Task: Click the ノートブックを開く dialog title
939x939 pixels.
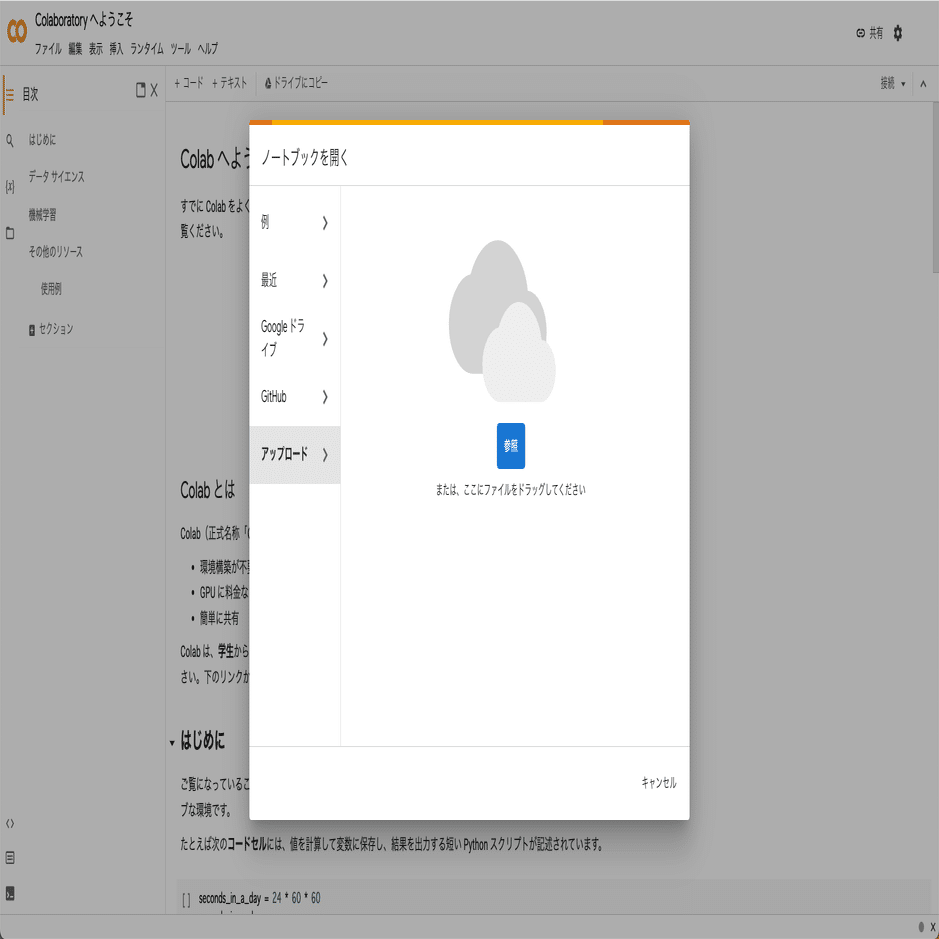Action: tap(305, 158)
